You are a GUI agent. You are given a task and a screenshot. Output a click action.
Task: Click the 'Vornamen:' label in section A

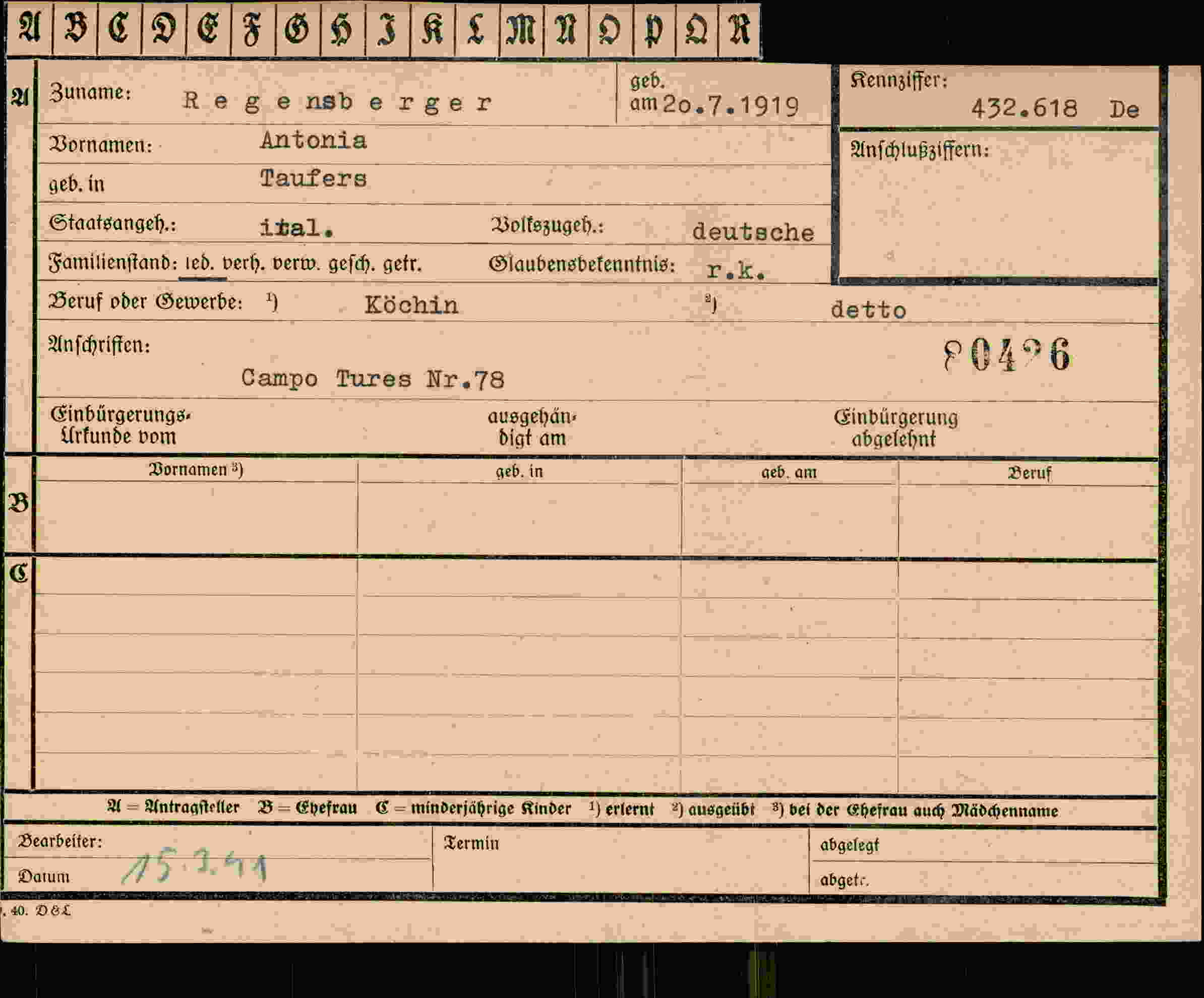click(x=100, y=145)
